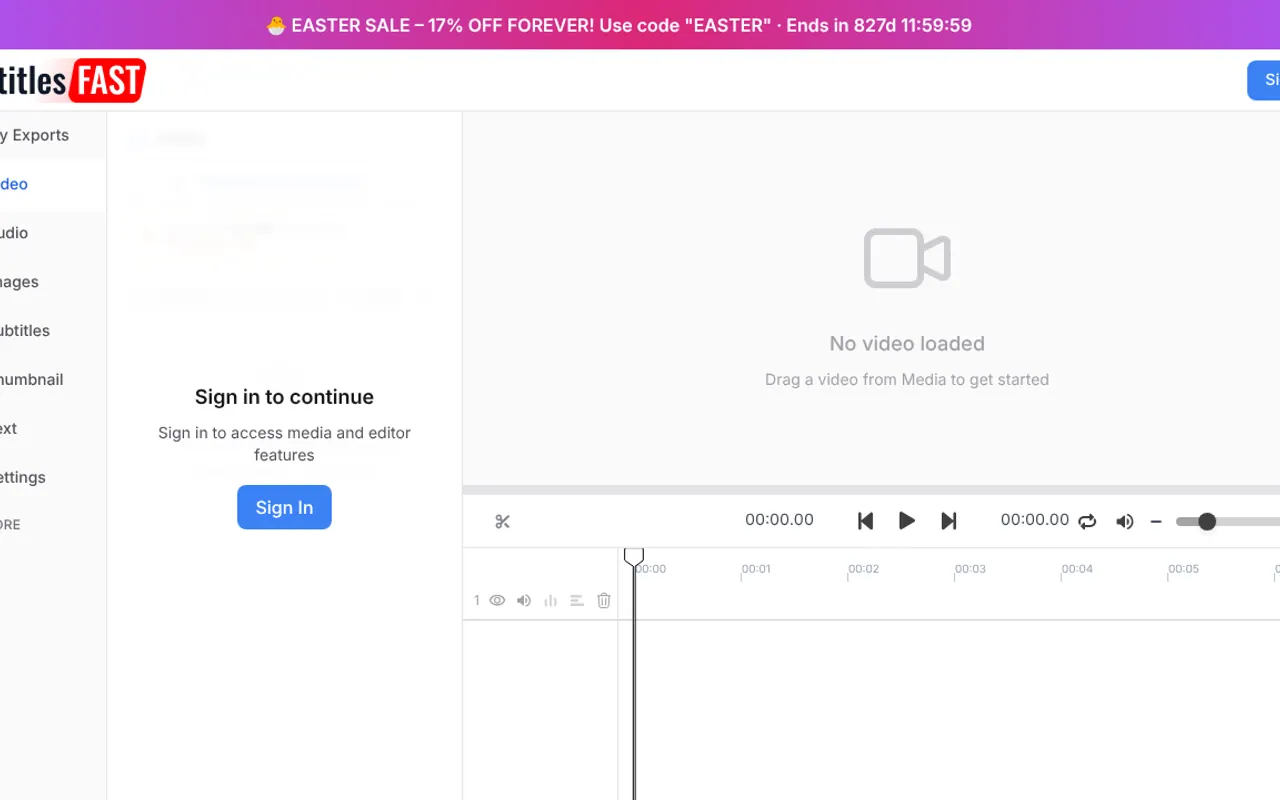Toggle loop playback icon

click(1087, 521)
